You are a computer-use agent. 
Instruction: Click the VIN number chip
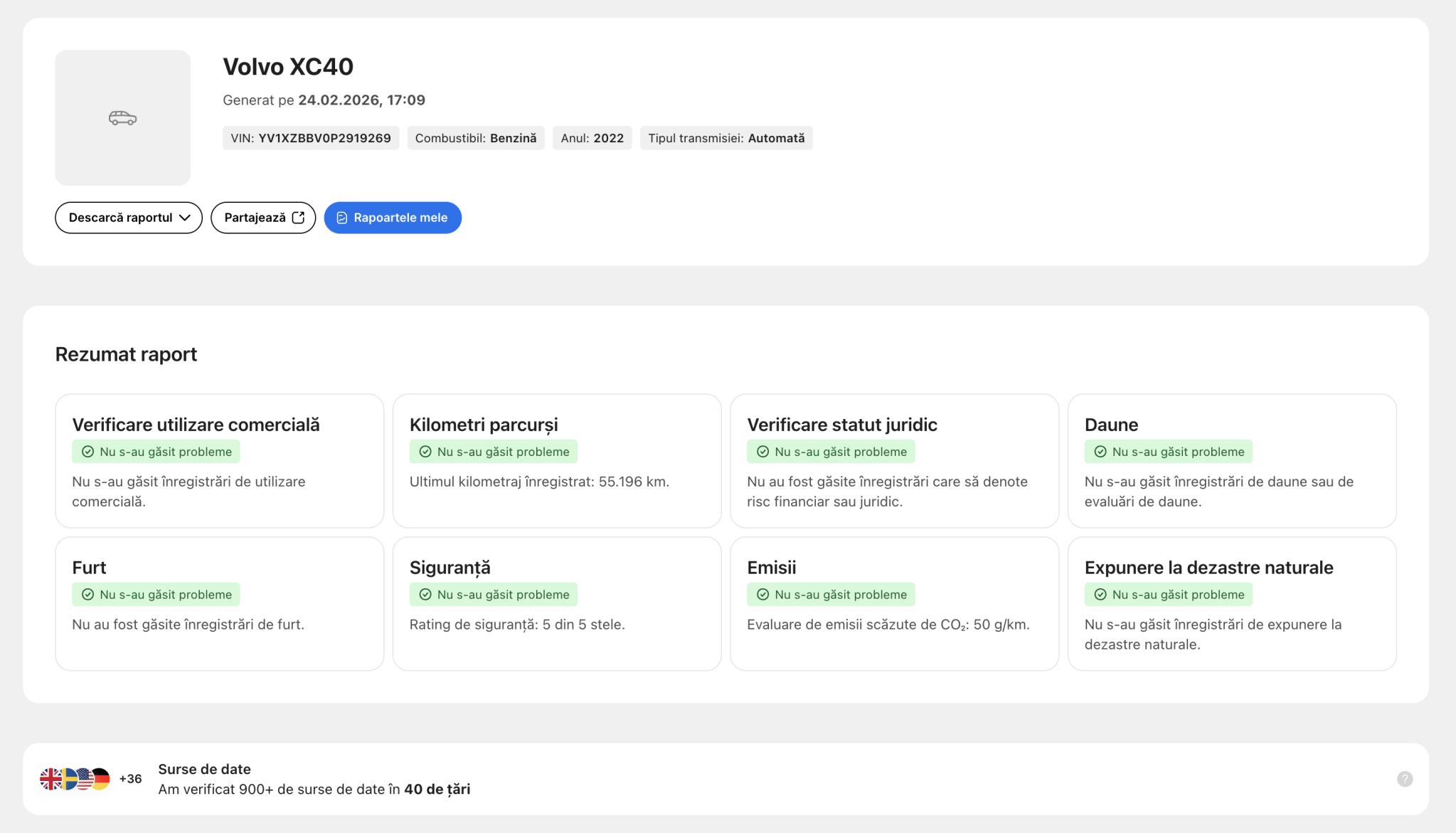coord(311,138)
